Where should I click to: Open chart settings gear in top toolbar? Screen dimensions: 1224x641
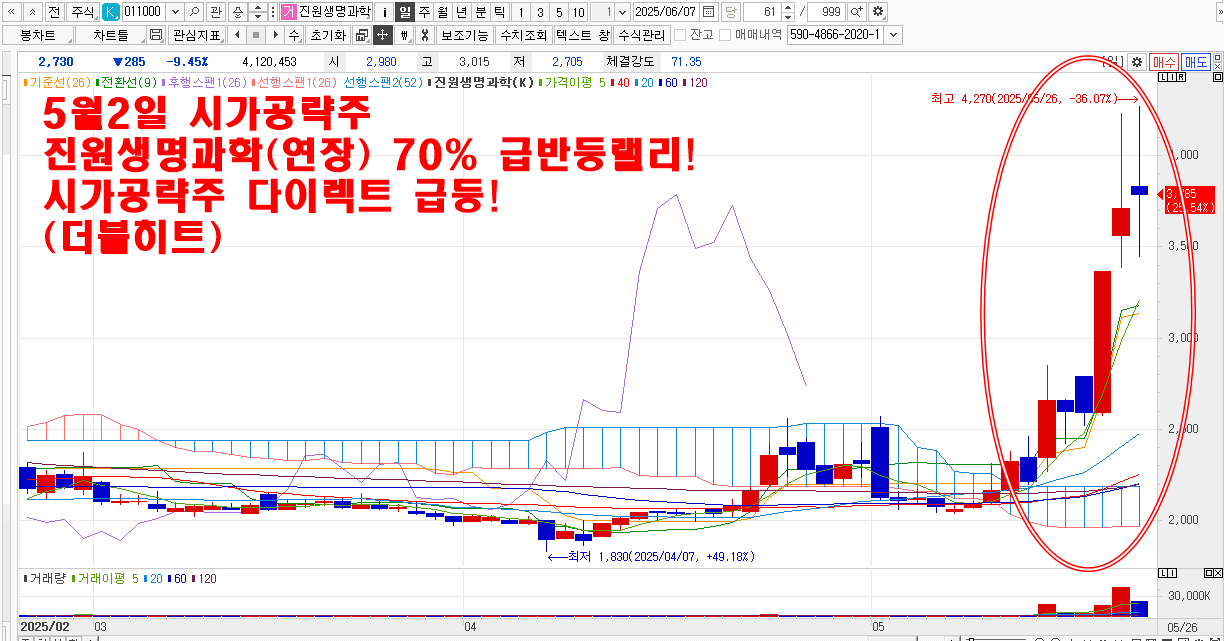pos(878,12)
